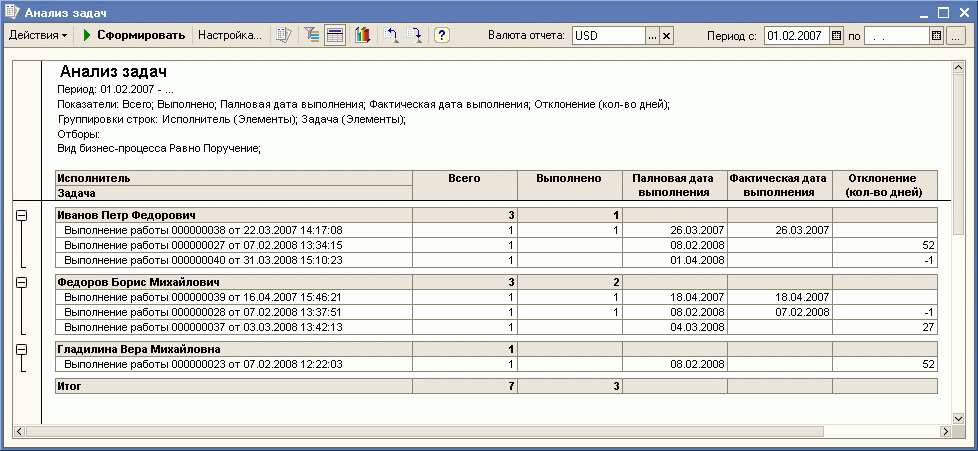Open calendar for period end date
Image resolution: width=978 pixels, height=451 pixels.
pos(937,35)
